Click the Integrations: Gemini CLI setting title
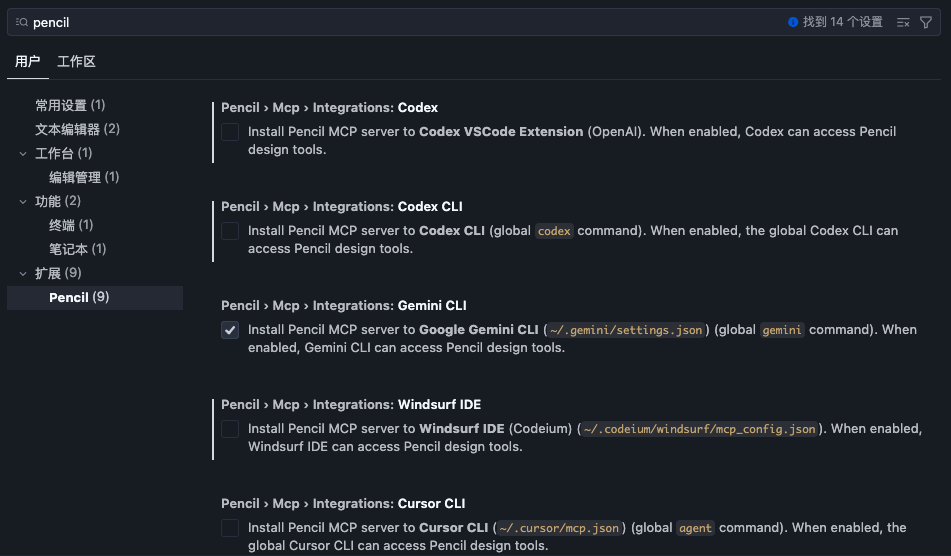The width and height of the screenshot is (951, 556). [x=344, y=306]
